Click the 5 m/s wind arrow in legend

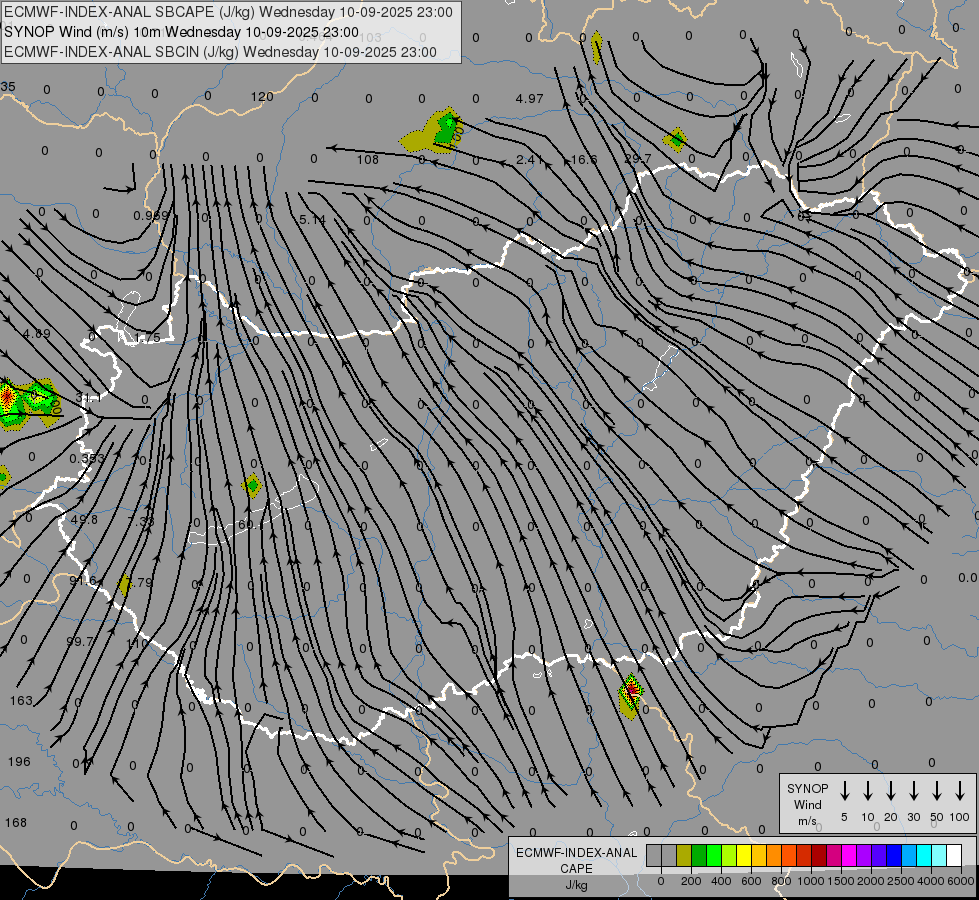[845, 791]
